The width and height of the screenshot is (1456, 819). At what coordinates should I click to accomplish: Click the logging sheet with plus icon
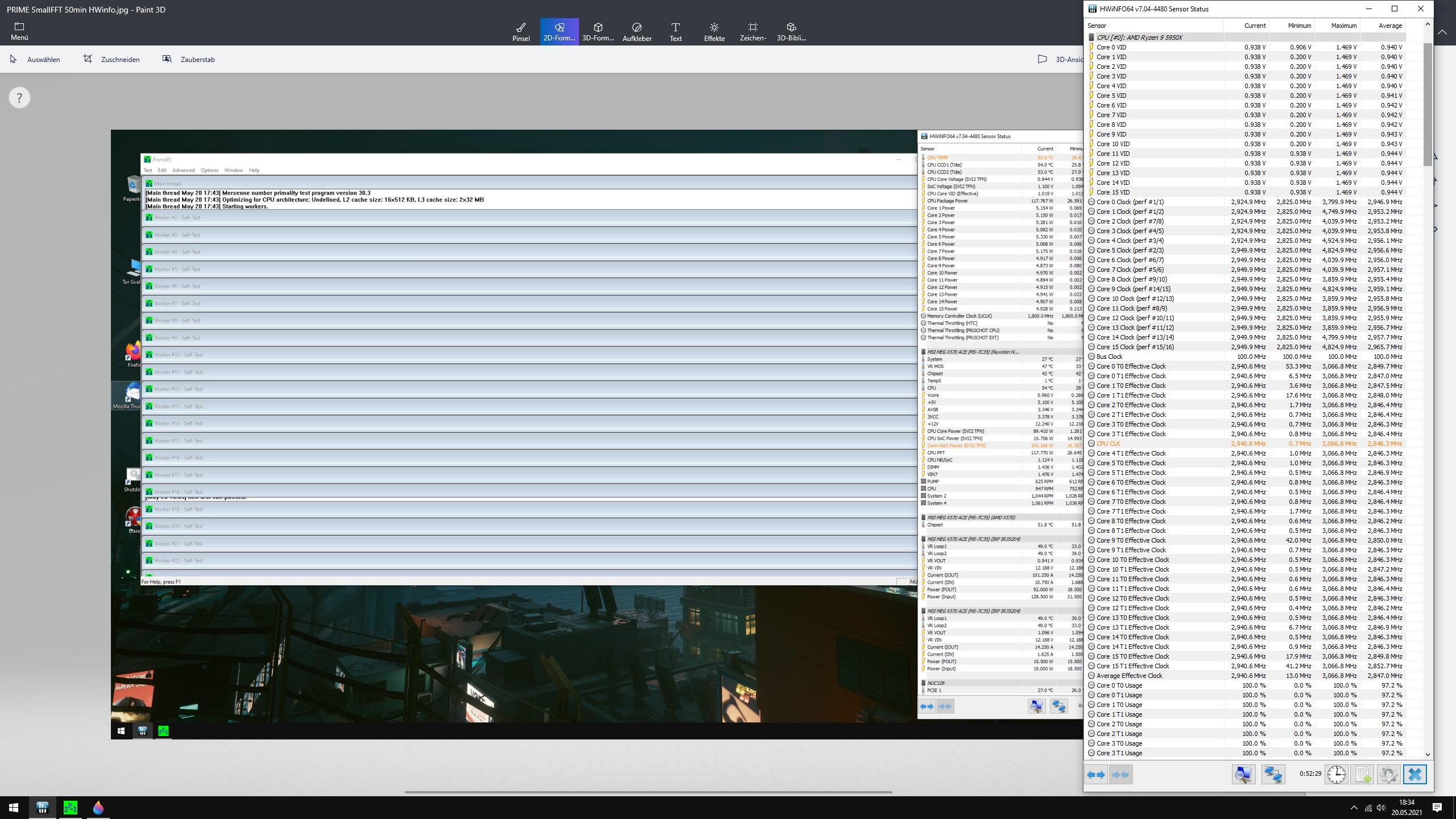coord(1363,775)
